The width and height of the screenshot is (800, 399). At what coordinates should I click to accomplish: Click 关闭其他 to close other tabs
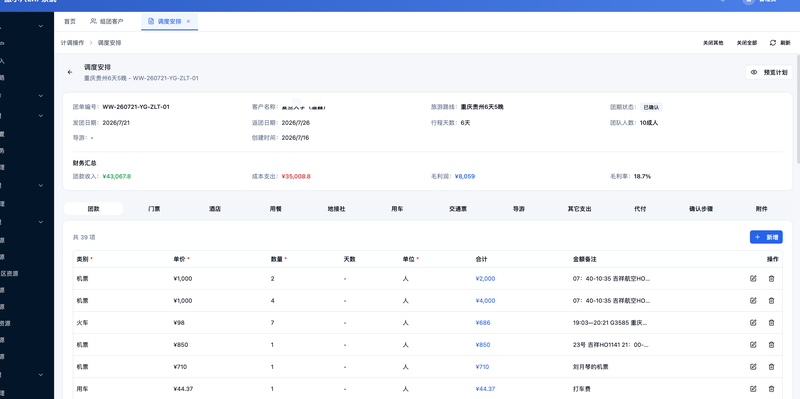pos(713,43)
